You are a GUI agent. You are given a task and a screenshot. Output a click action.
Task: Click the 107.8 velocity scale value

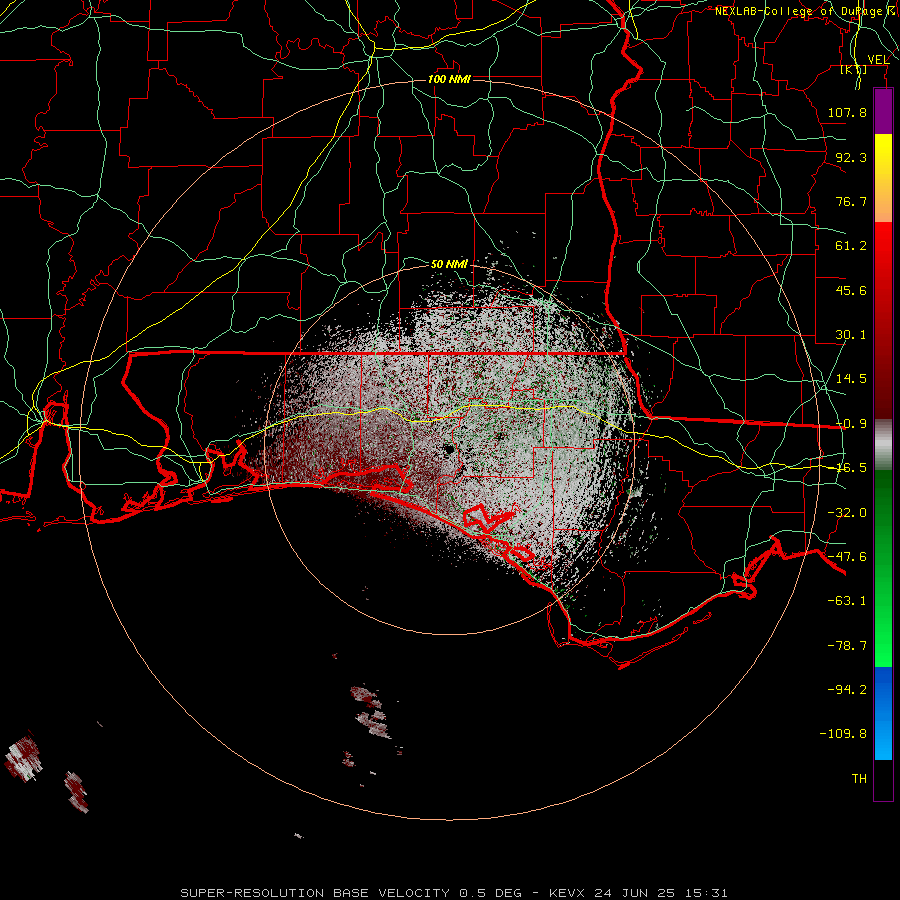pos(847,112)
